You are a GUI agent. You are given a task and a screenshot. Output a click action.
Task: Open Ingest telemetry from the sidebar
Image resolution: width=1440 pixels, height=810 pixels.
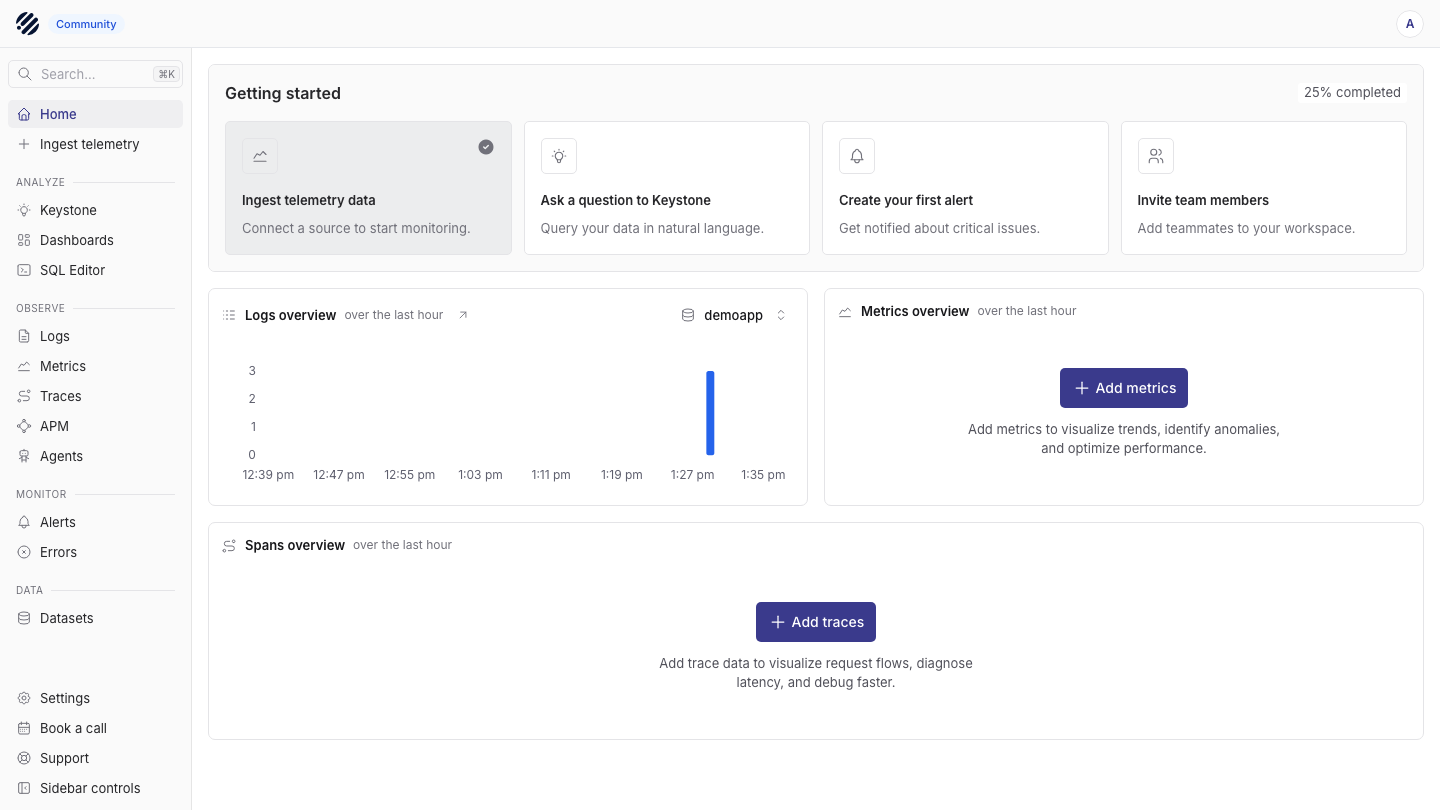pos(95,144)
